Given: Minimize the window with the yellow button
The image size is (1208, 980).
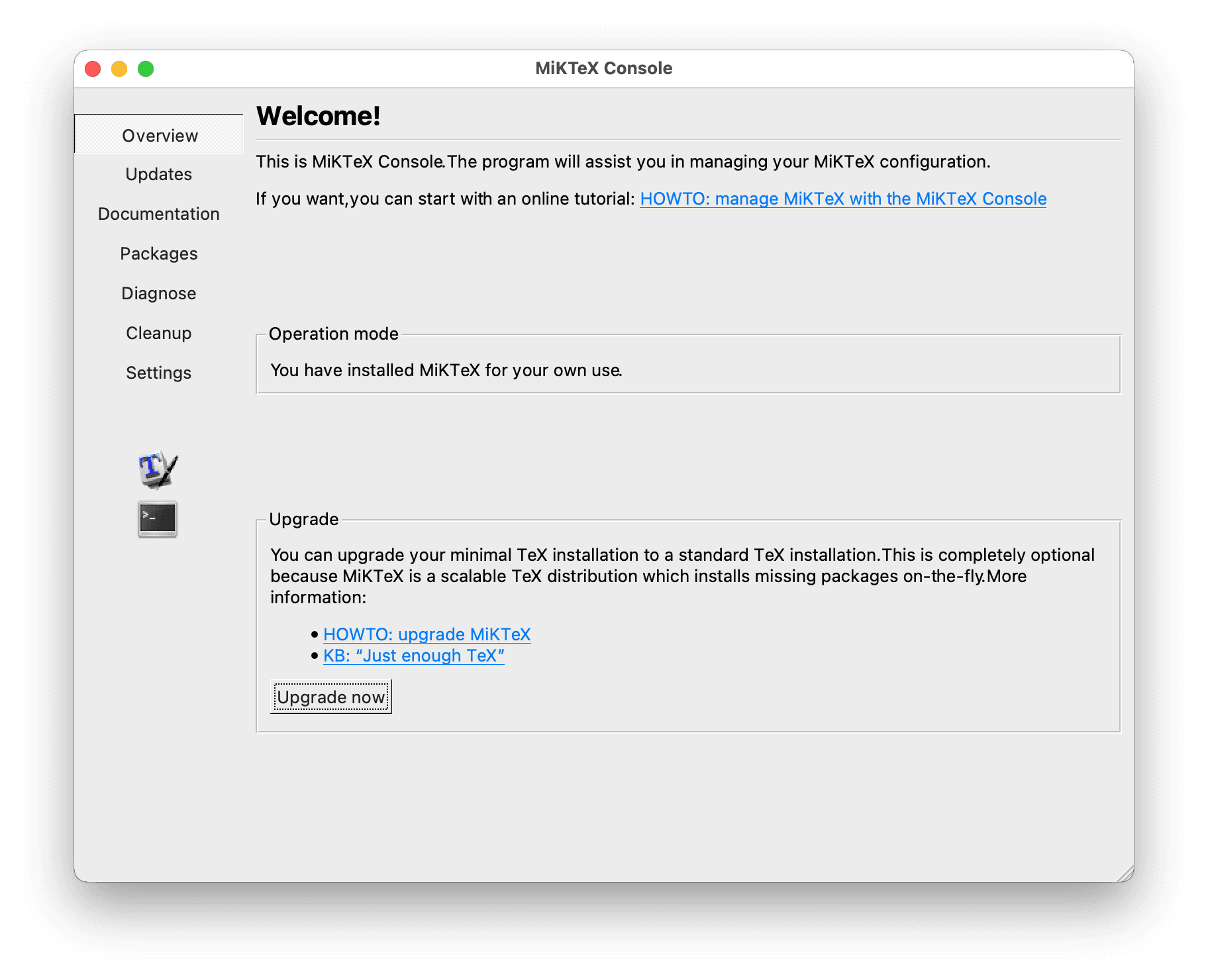Looking at the screenshot, I should click(119, 69).
